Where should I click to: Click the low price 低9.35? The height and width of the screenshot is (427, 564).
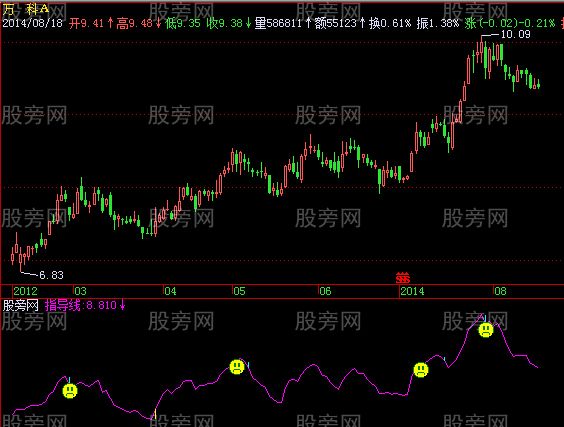coord(182,23)
